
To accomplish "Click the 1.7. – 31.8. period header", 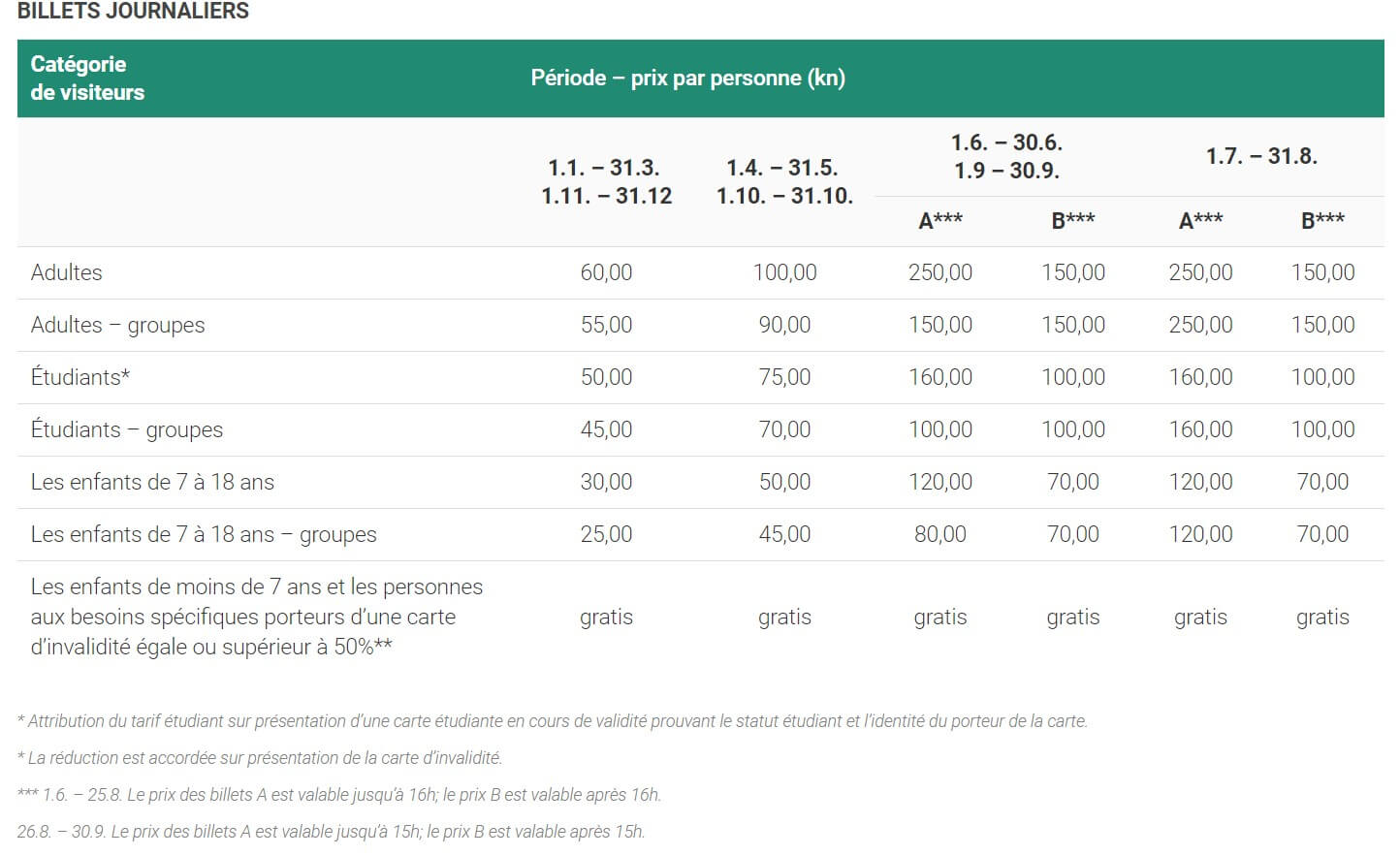I will (1261, 156).
